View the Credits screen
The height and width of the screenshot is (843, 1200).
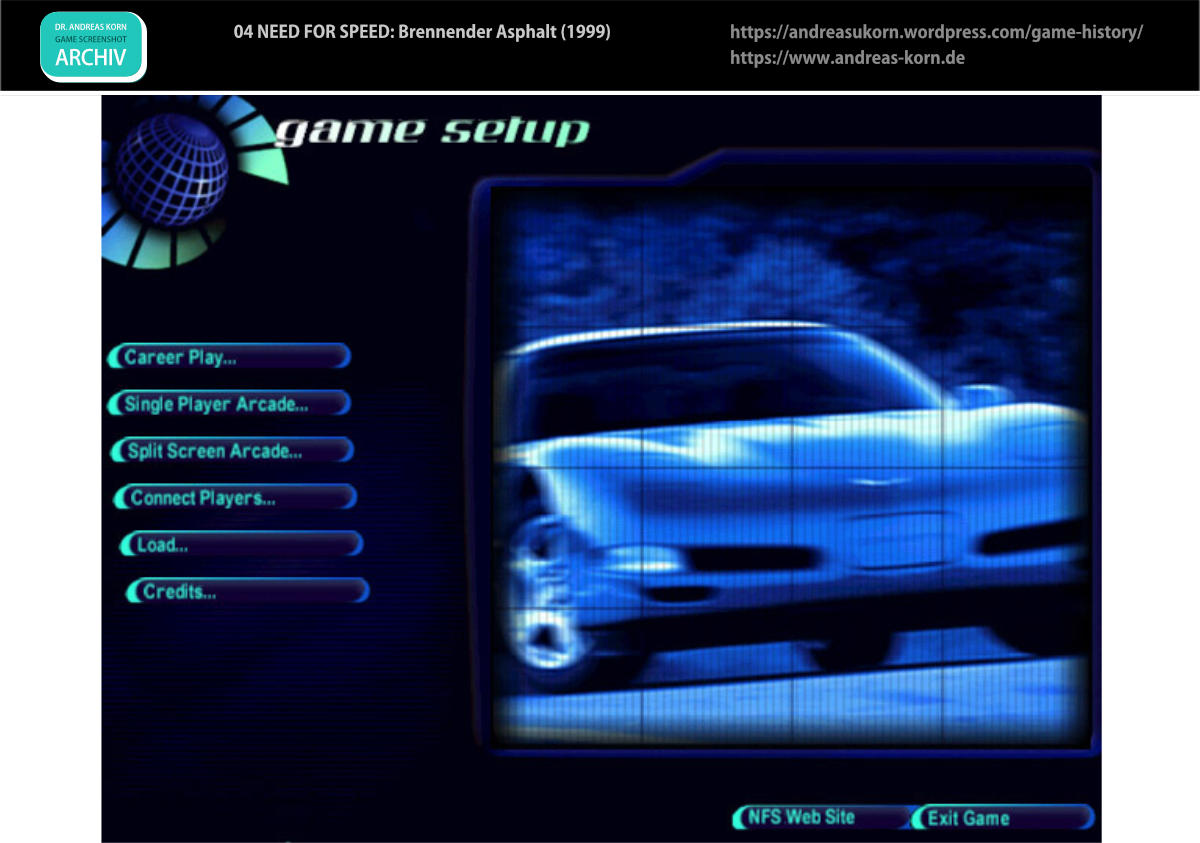(247, 592)
